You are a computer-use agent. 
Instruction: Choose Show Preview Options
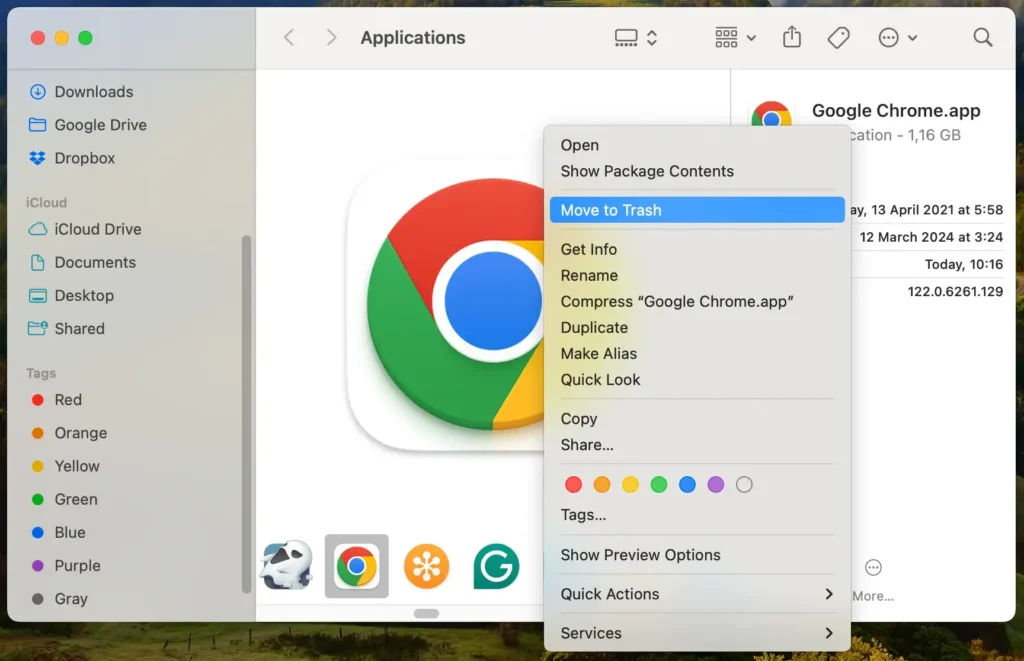tap(697, 555)
